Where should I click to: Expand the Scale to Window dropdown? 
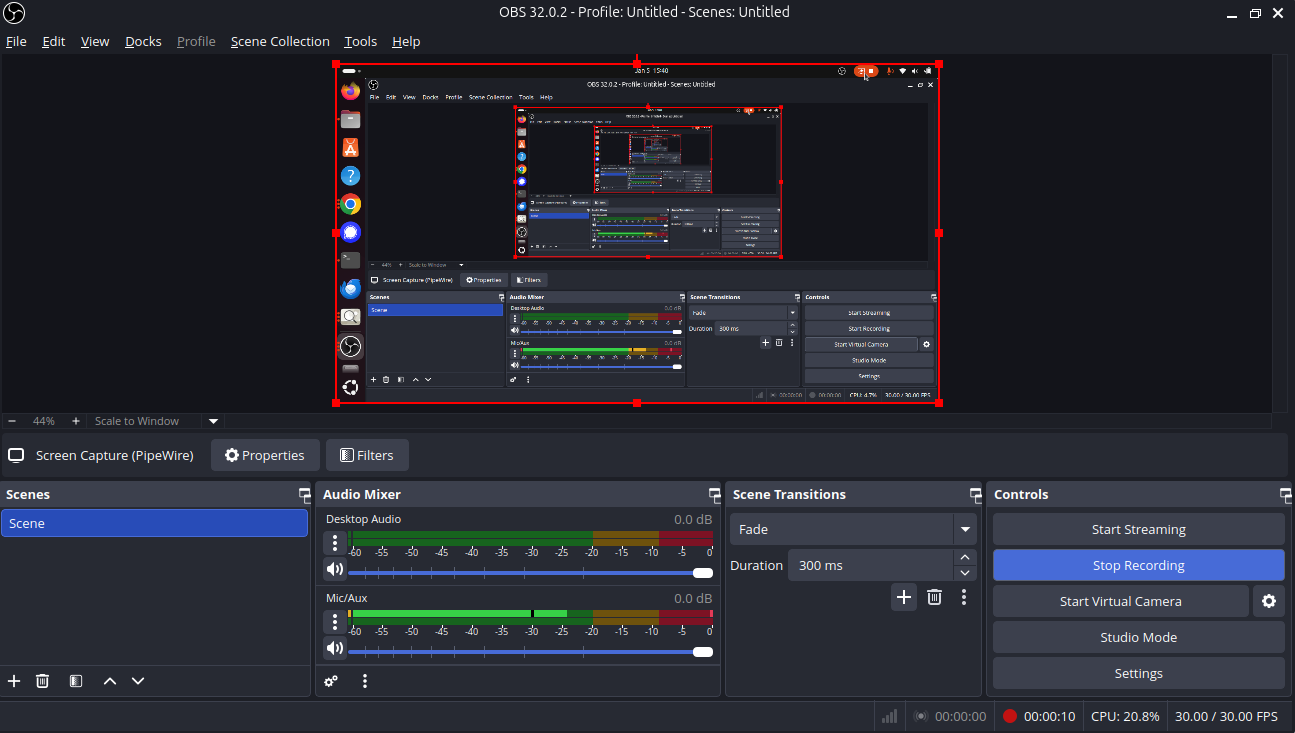coord(213,421)
